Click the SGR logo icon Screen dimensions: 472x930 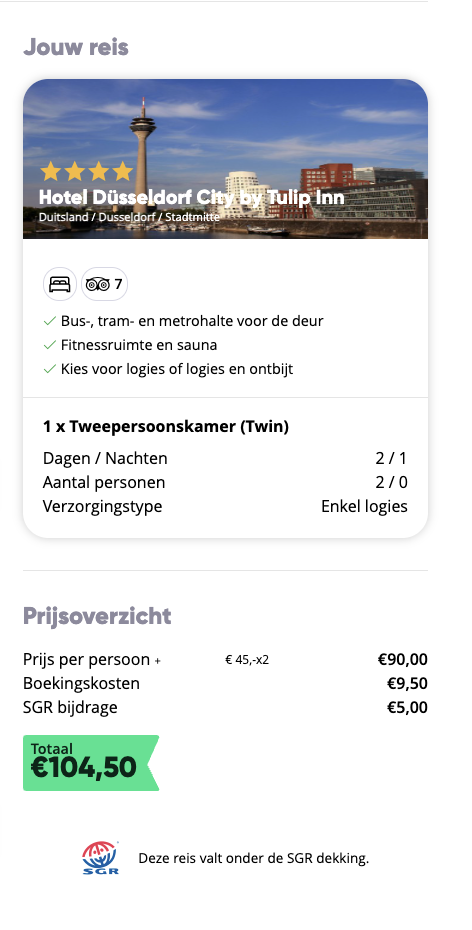click(x=100, y=858)
